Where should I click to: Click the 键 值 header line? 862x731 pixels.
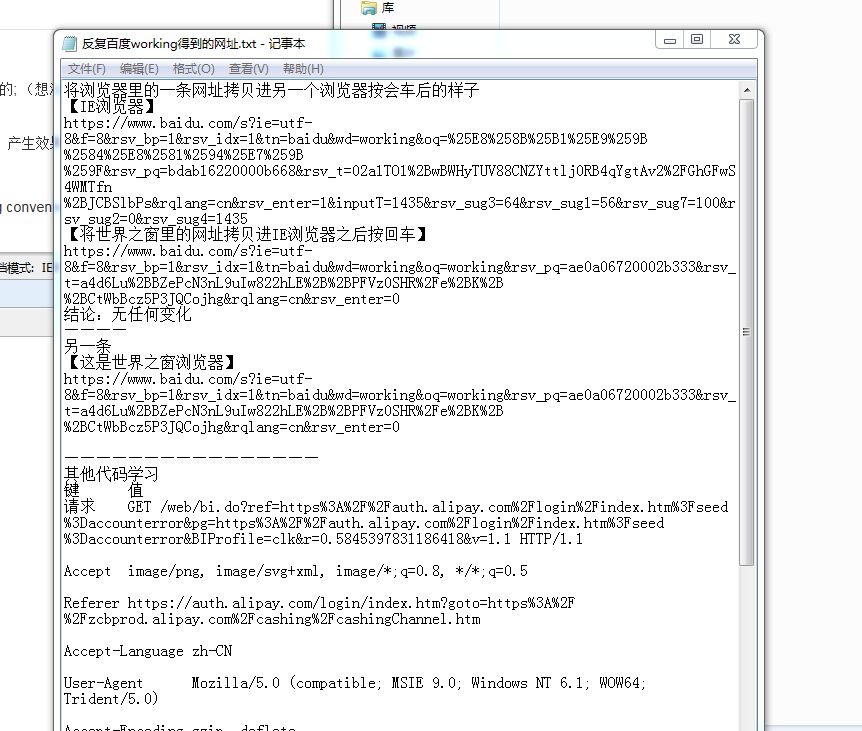tap(104, 490)
